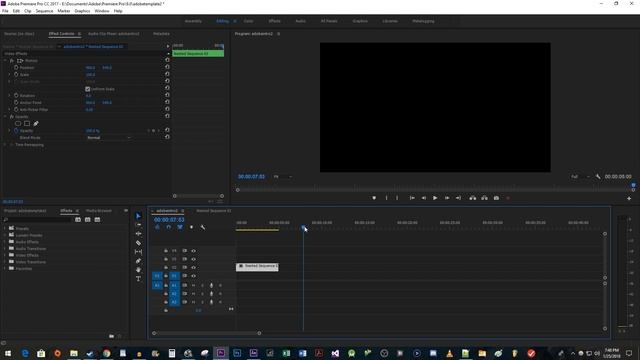Select the Track Select Forward tool
640x360 pixels.
coord(138,225)
